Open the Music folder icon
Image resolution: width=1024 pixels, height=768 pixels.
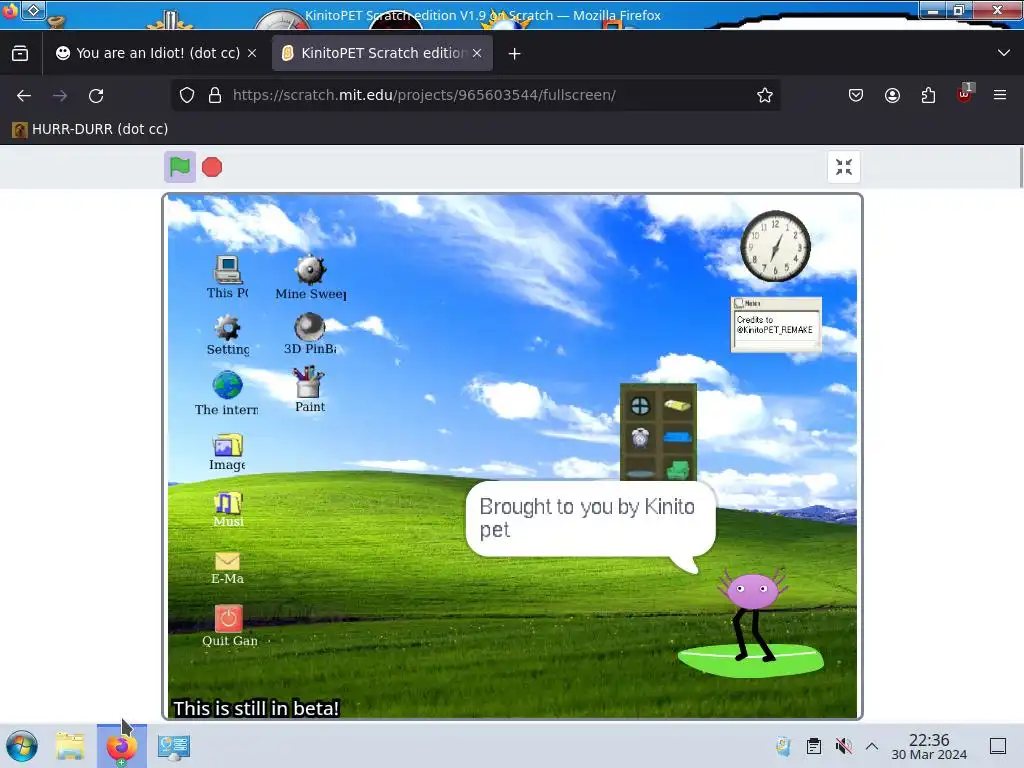coord(229,509)
